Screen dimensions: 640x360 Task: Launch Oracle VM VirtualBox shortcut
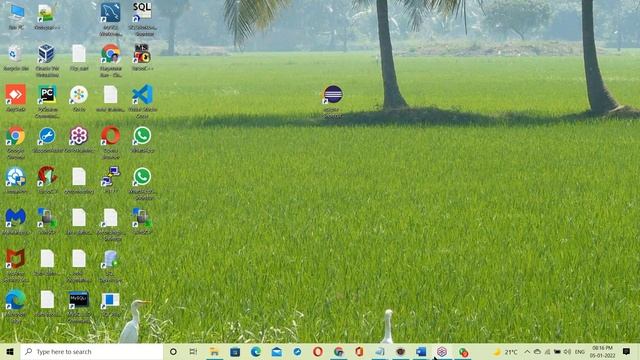47,60
